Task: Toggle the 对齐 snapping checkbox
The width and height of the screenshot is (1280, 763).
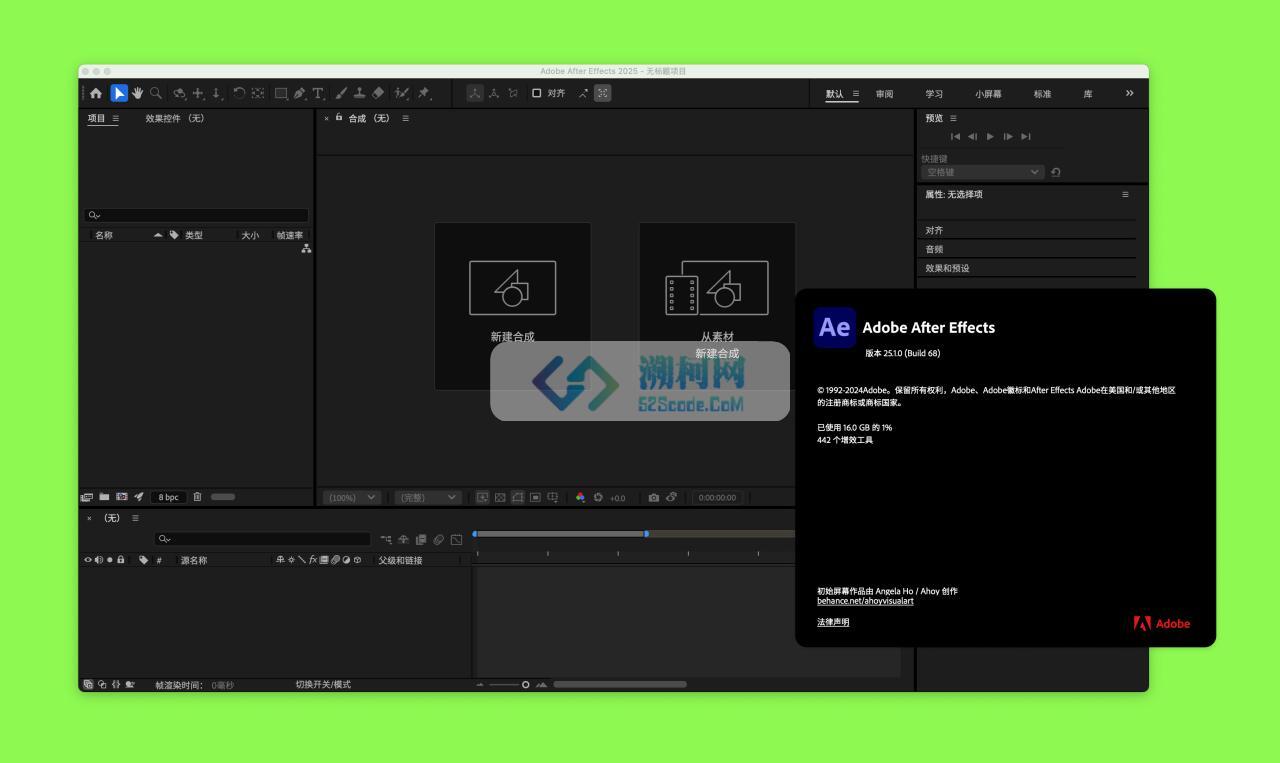Action: click(536, 93)
